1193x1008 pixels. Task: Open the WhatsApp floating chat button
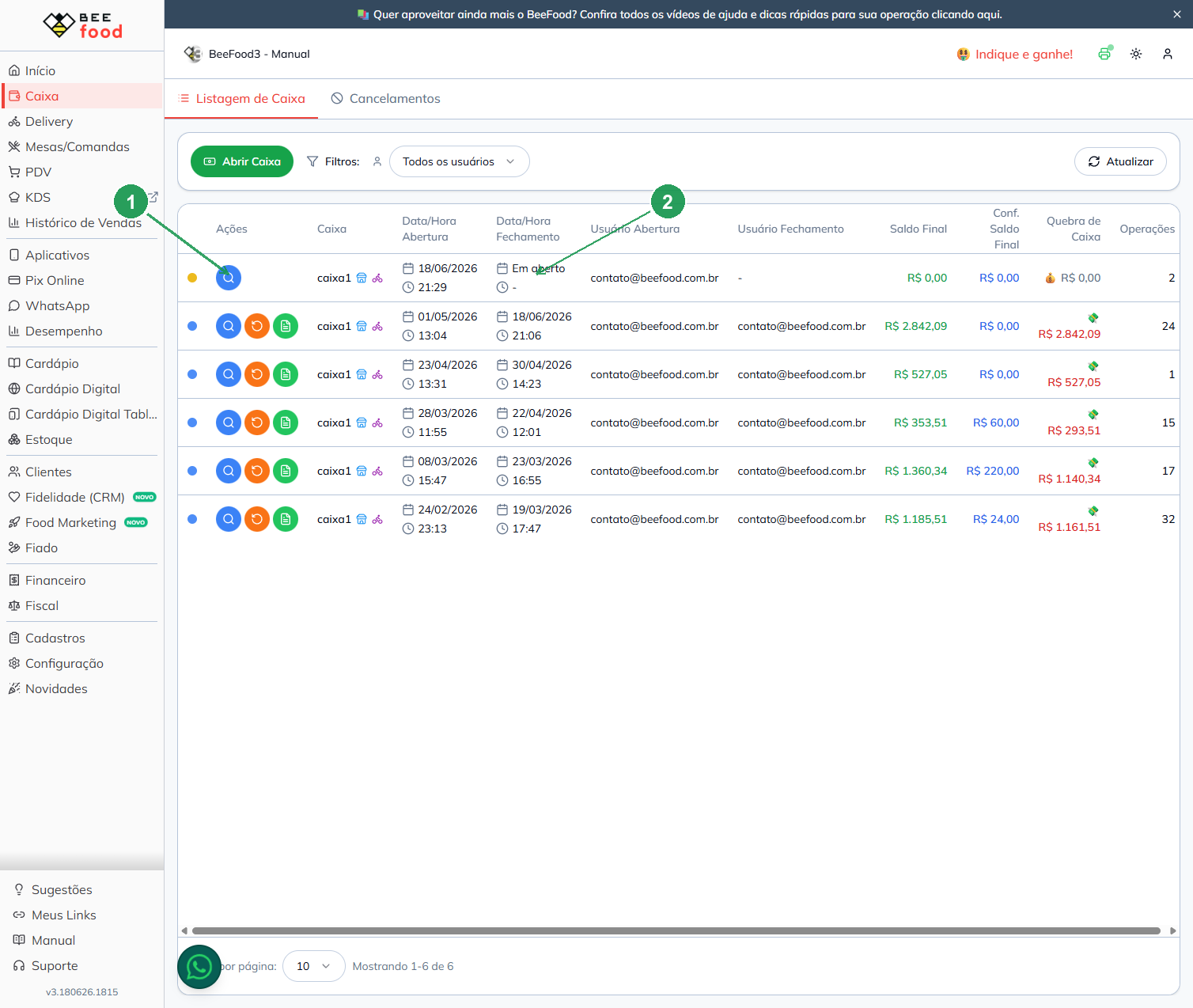tap(199, 967)
